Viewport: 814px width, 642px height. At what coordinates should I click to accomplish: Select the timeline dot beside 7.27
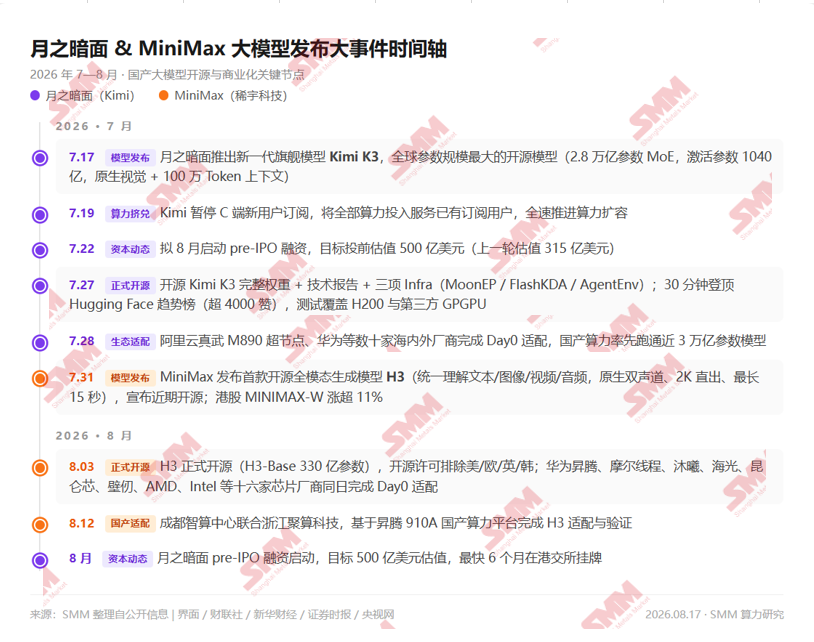click(x=40, y=285)
